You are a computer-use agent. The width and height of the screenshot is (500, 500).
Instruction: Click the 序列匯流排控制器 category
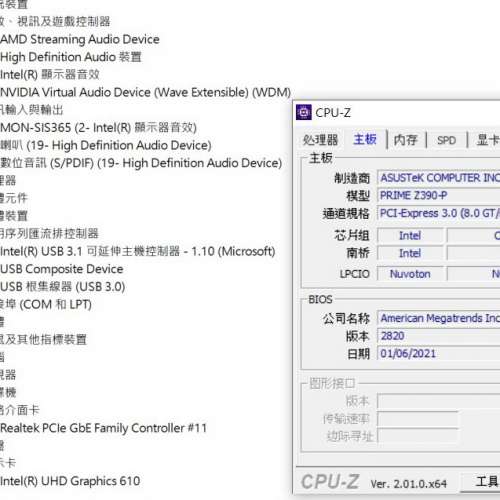(49, 234)
